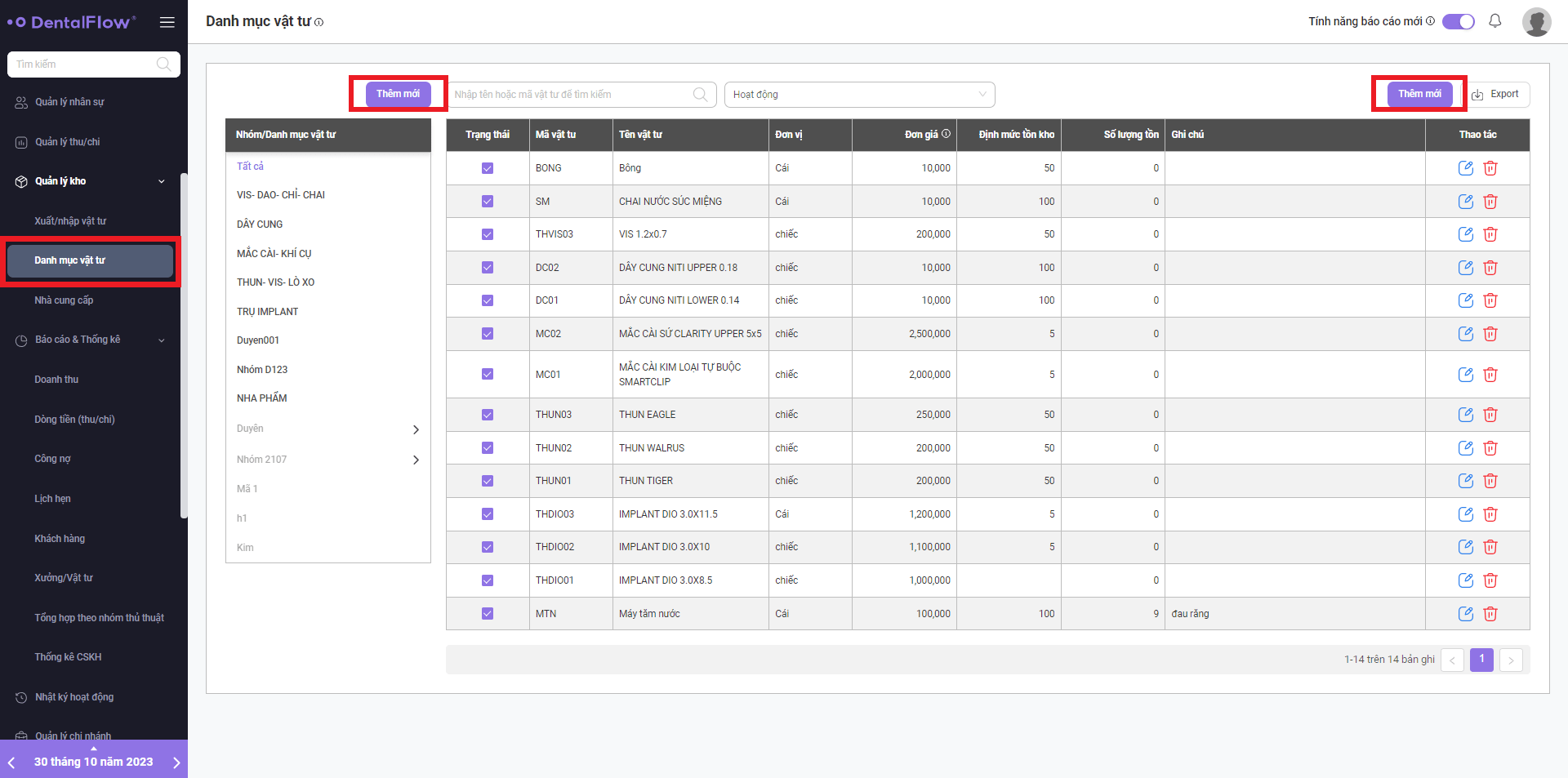
Task: Edit the MC01 row
Action: tap(1466, 375)
